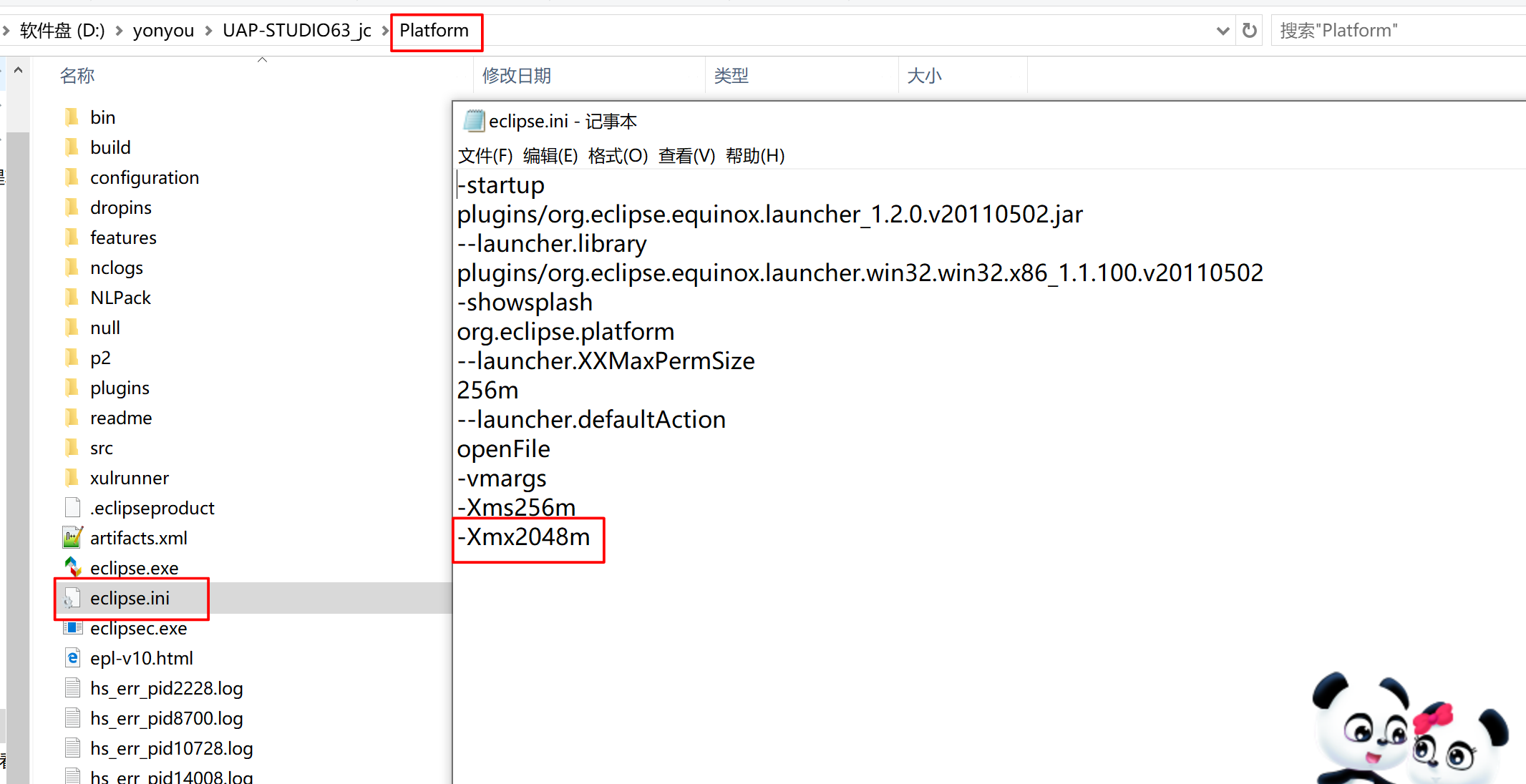
Task: Open the 格式(O) menu in Notepad
Action: click(x=618, y=155)
